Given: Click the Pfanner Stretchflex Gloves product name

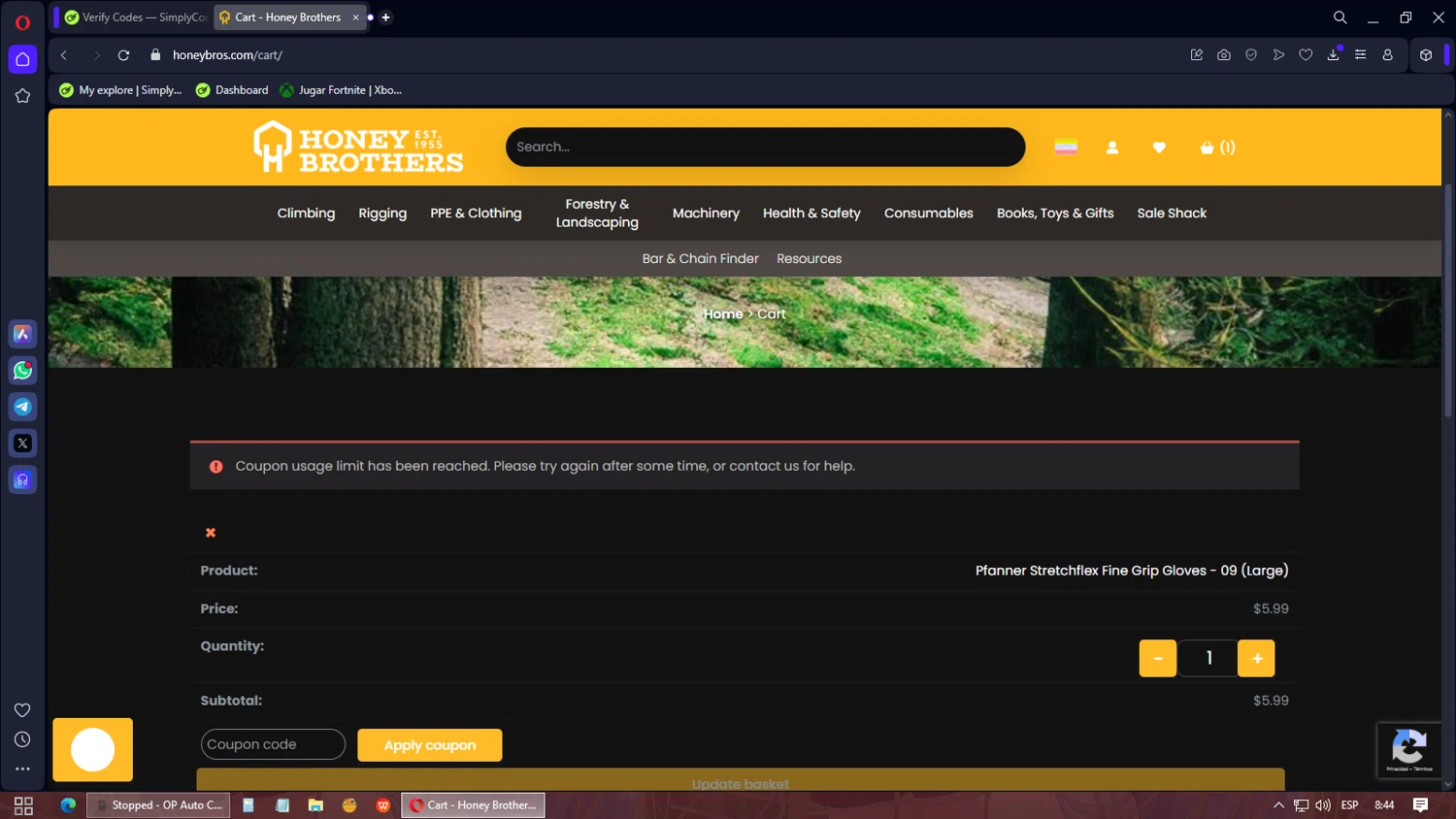Looking at the screenshot, I should (1132, 571).
